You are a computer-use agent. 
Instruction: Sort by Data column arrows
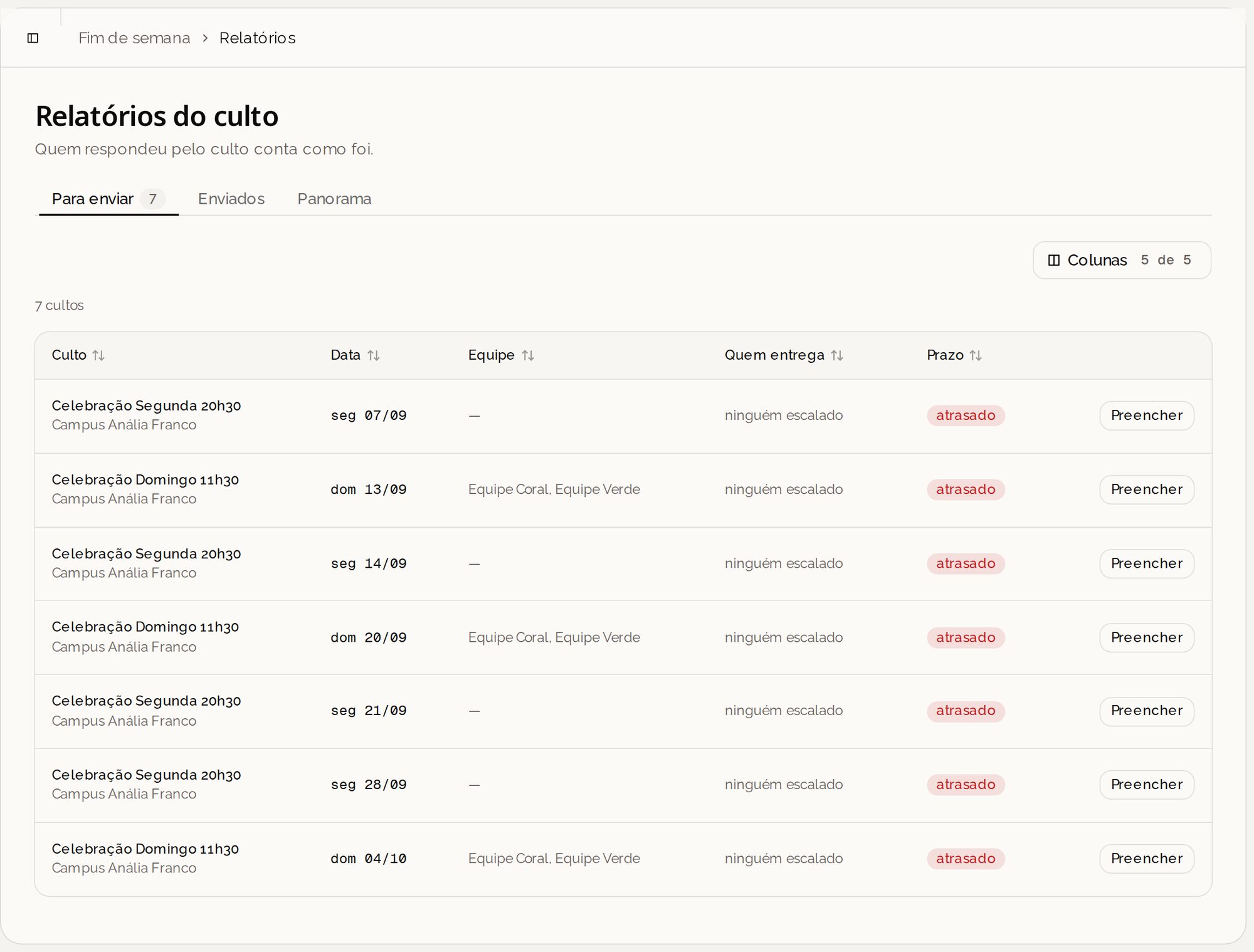[x=374, y=355]
